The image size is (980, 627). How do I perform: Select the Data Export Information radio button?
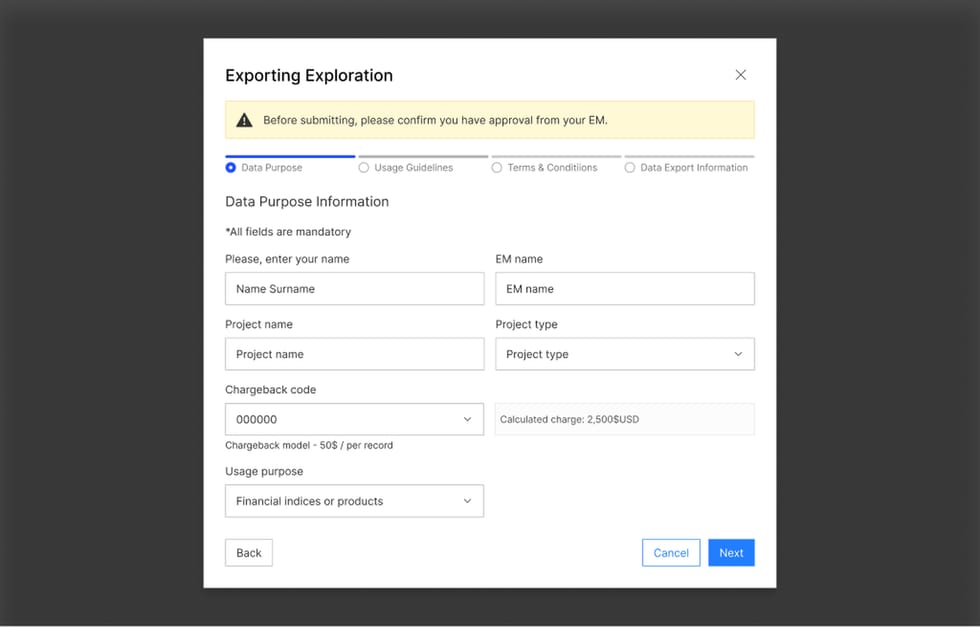point(629,168)
